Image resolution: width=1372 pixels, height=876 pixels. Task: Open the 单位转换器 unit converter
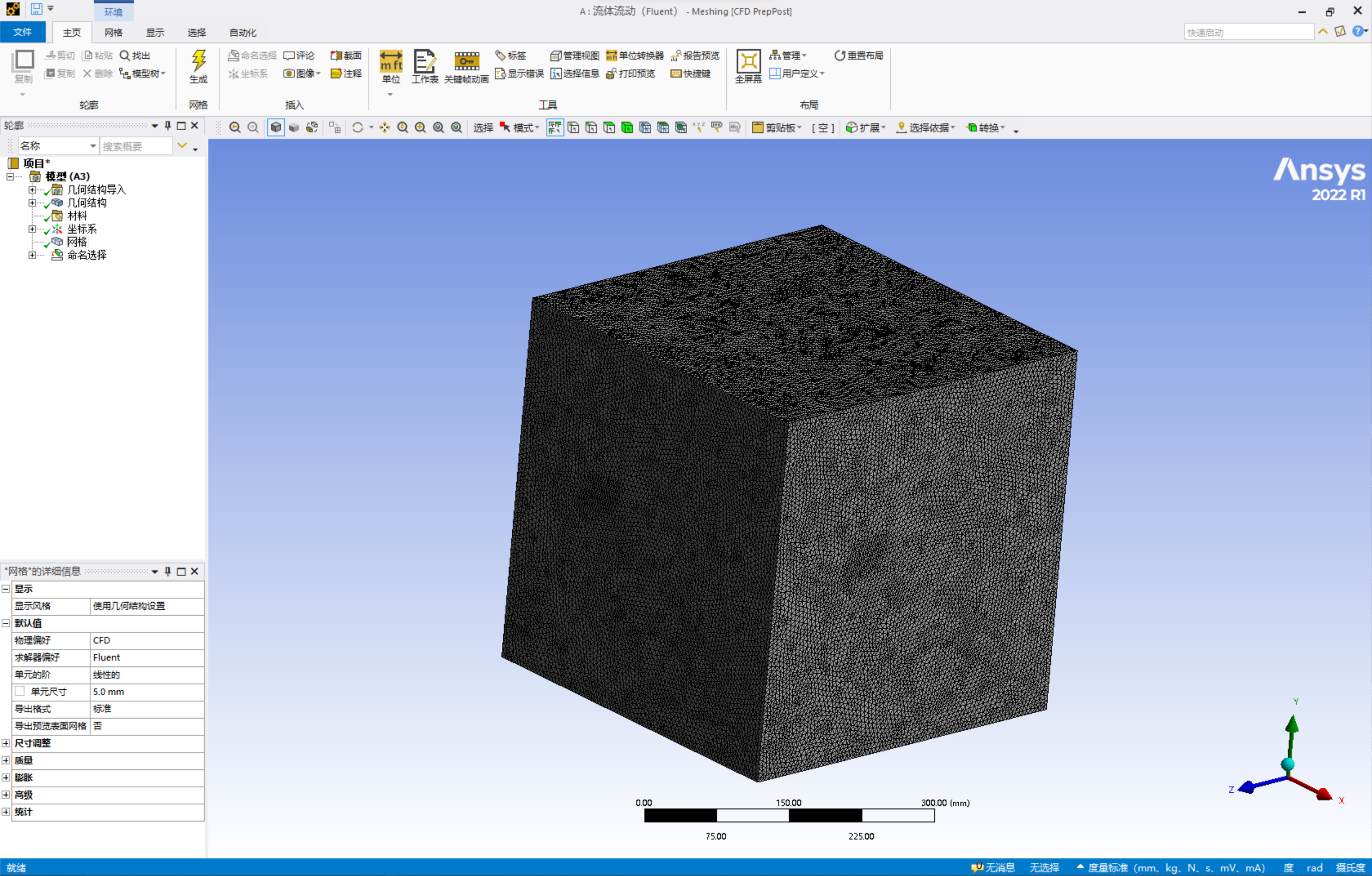click(635, 56)
